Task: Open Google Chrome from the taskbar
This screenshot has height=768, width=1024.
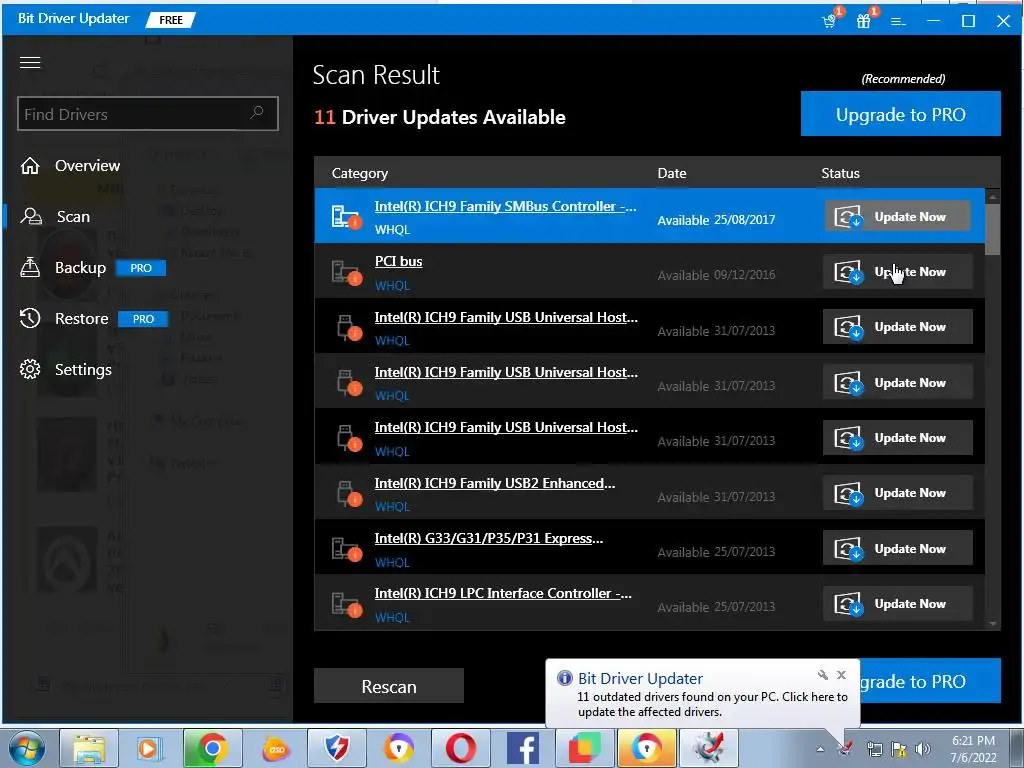Action: point(213,748)
